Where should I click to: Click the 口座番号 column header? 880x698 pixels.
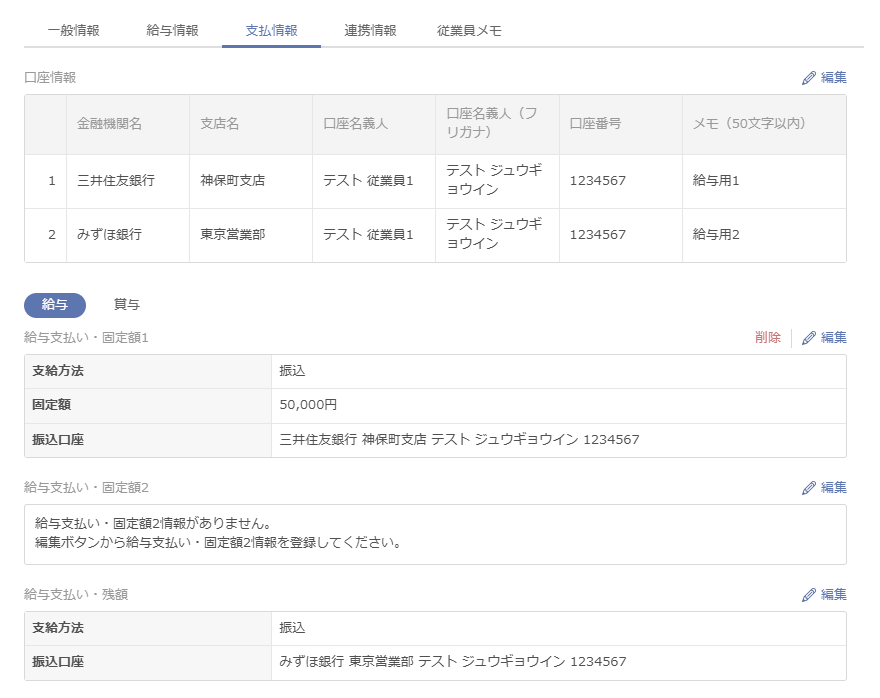point(596,124)
